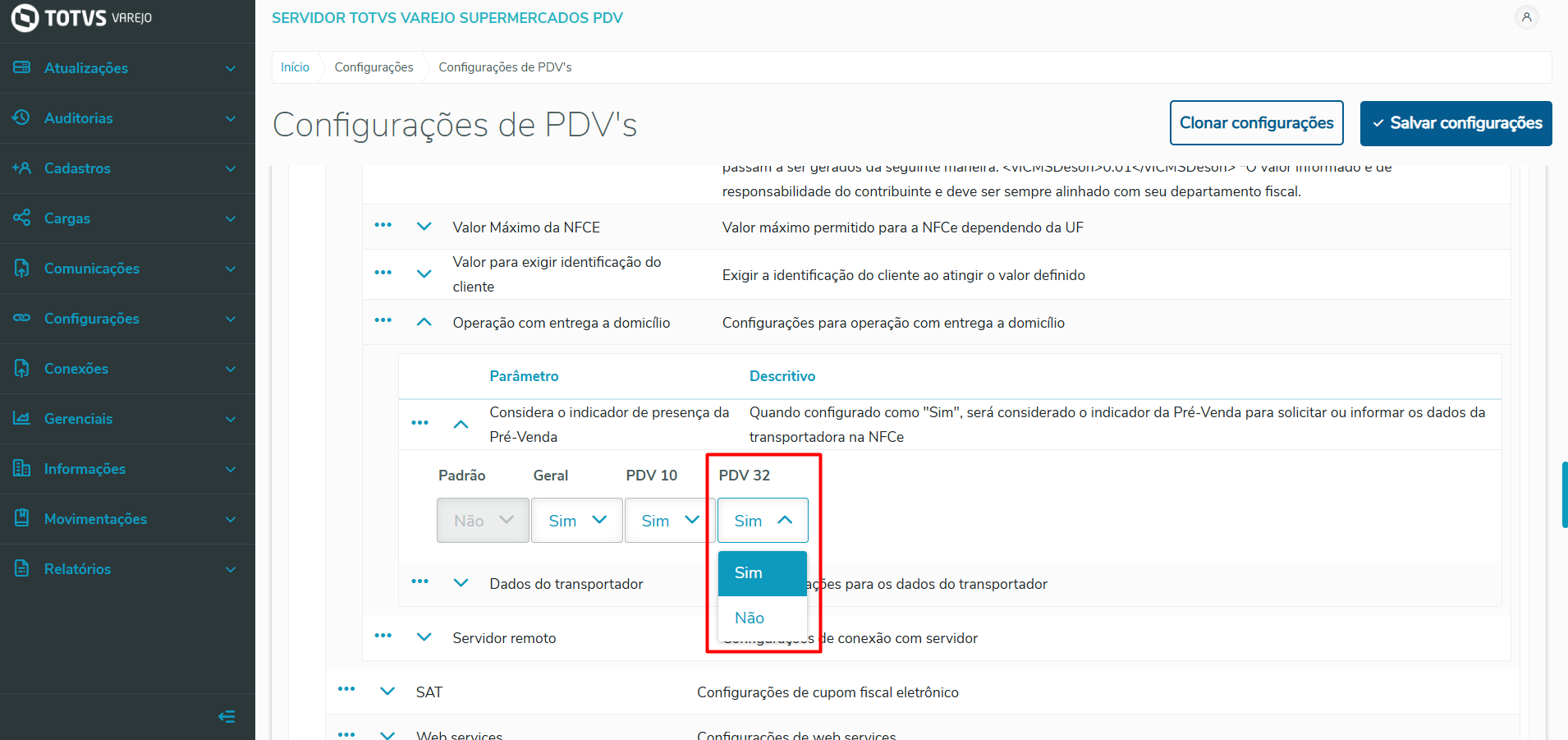Expand the Dados do transportador row
This screenshot has width=1568, height=740.
click(x=461, y=583)
